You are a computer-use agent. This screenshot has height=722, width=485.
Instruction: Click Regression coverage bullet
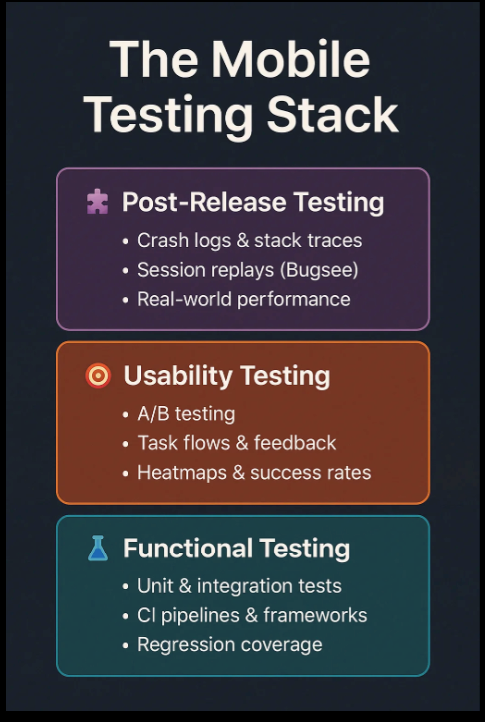(229, 644)
